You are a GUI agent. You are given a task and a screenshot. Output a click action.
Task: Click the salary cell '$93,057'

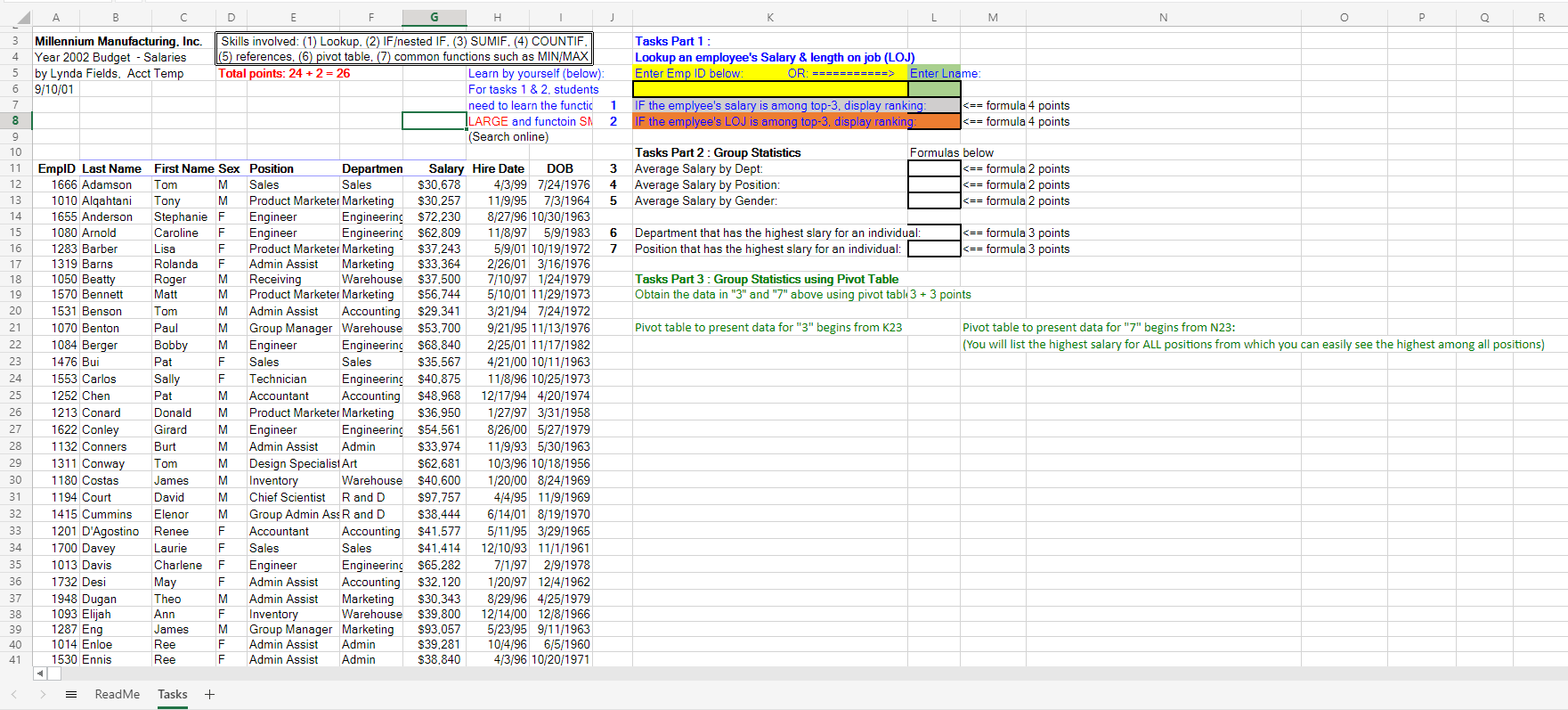435,629
